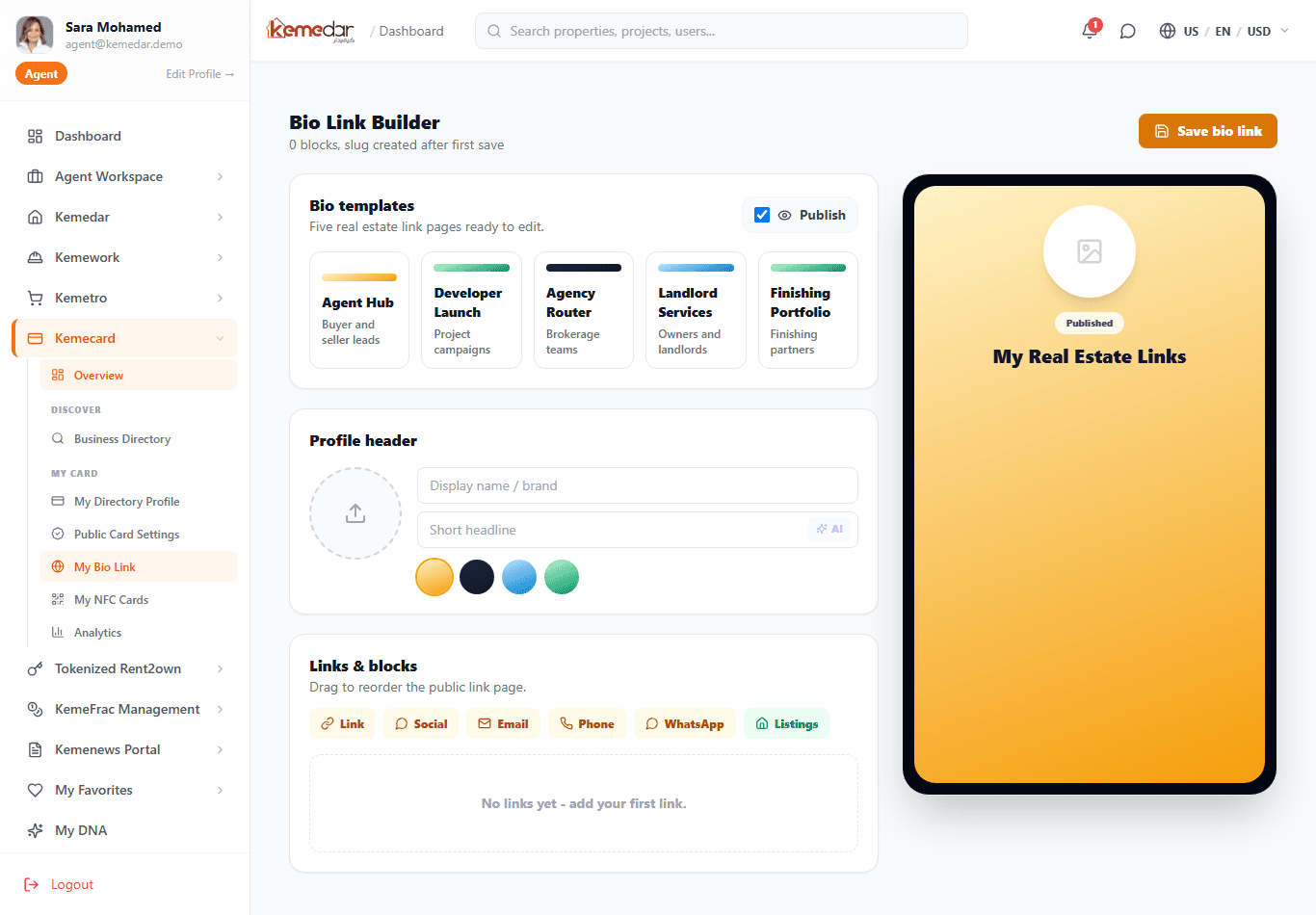Select the Agent Hub template card

pyautogui.click(x=359, y=310)
